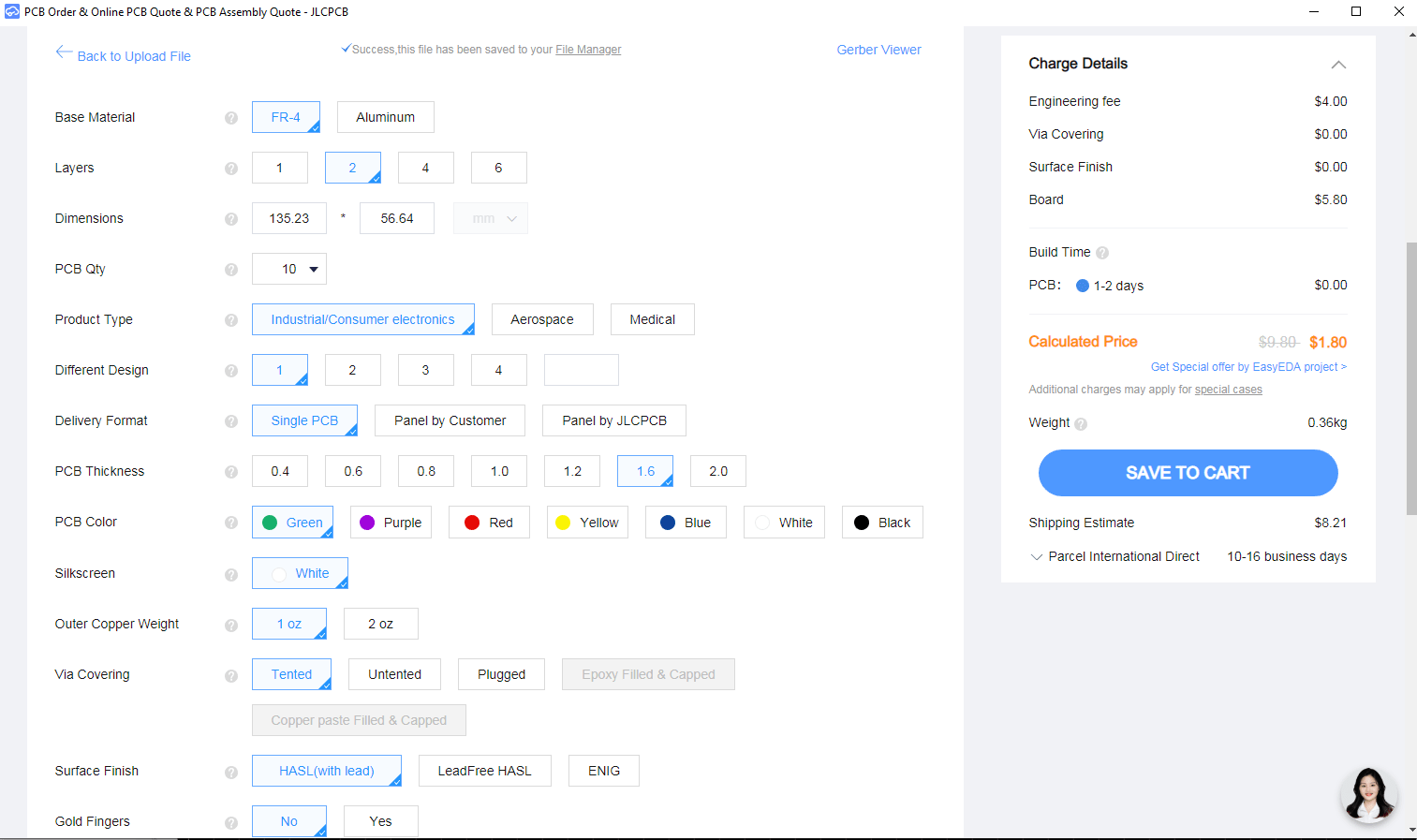Choose ENIG surface finish
The image size is (1417, 840).
(x=604, y=771)
